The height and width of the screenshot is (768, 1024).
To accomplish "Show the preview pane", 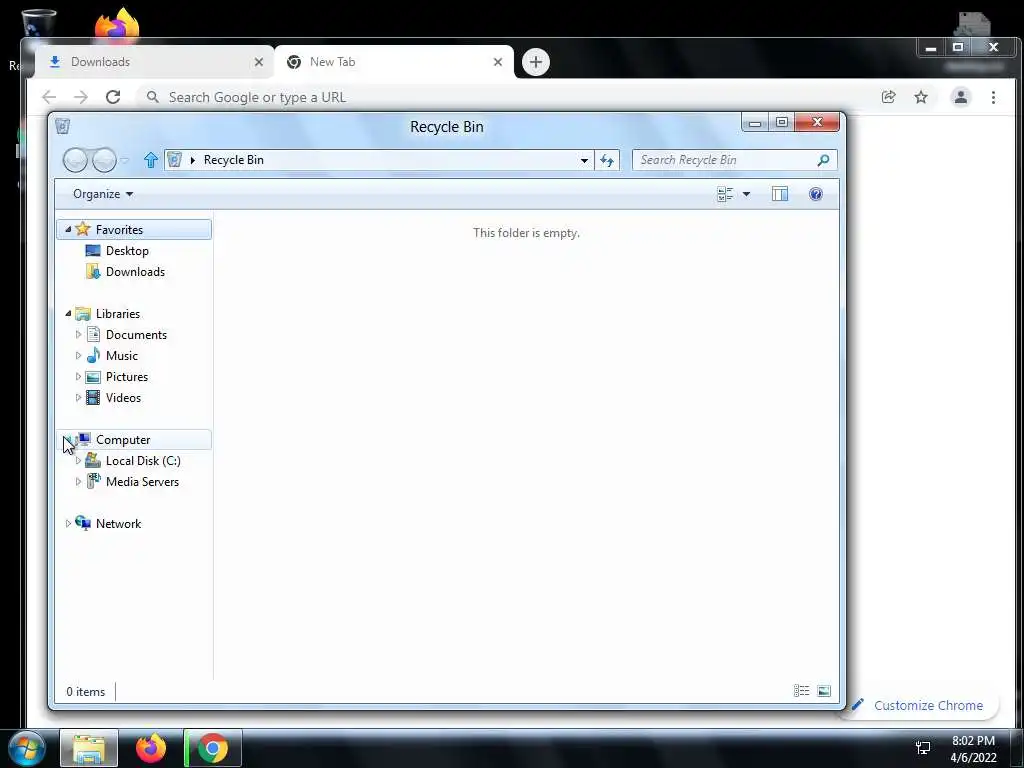I will (x=780, y=194).
